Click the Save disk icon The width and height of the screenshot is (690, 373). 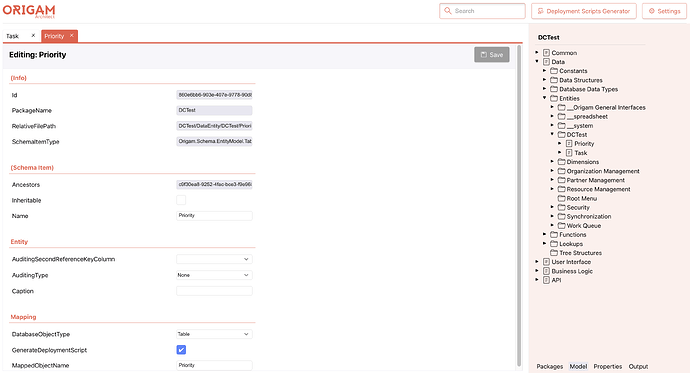click(x=484, y=55)
